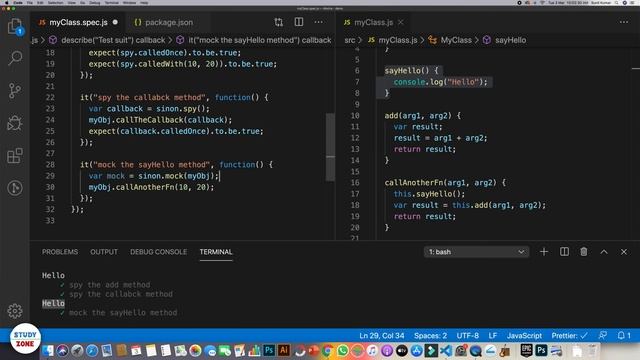Open the Debug view with the bug icon
This screenshot has height=360, width=640.
pos(15,123)
